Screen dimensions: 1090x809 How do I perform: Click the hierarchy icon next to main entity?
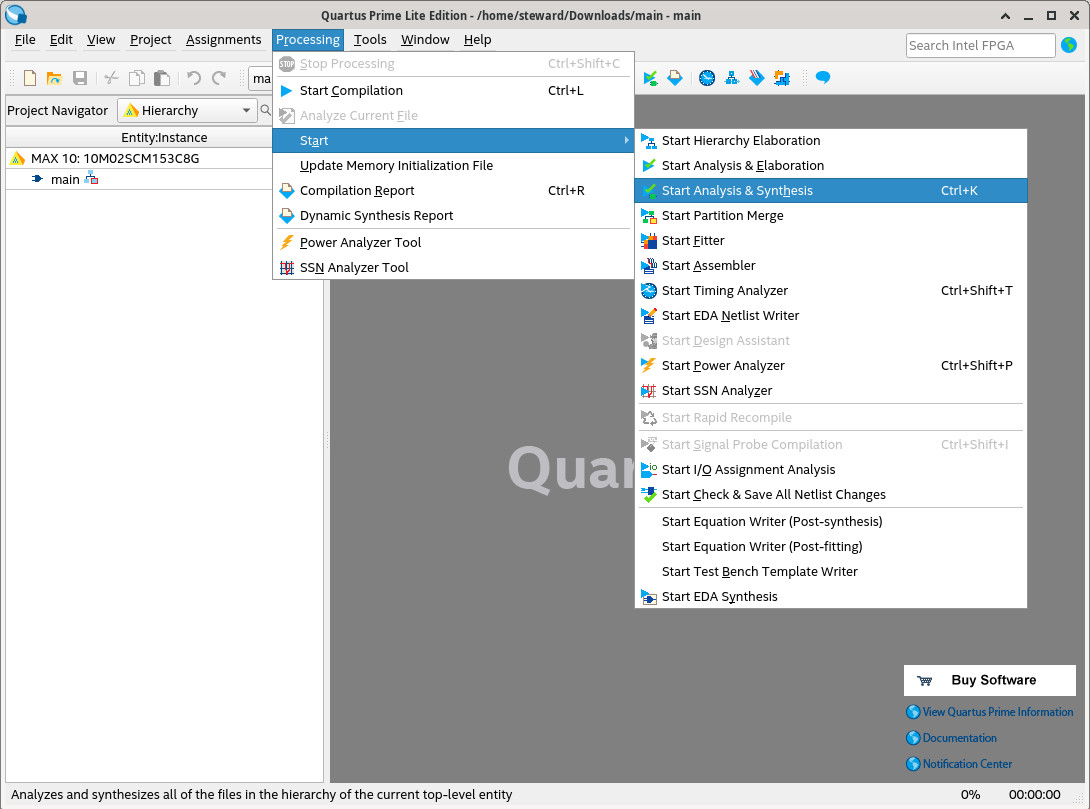(91, 179)
